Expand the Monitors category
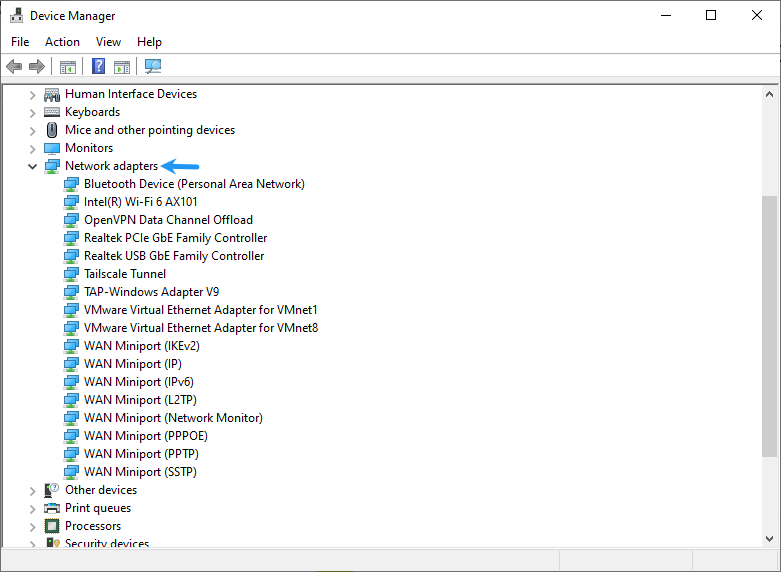Screen dimensions: 781x572 (33, 148)
